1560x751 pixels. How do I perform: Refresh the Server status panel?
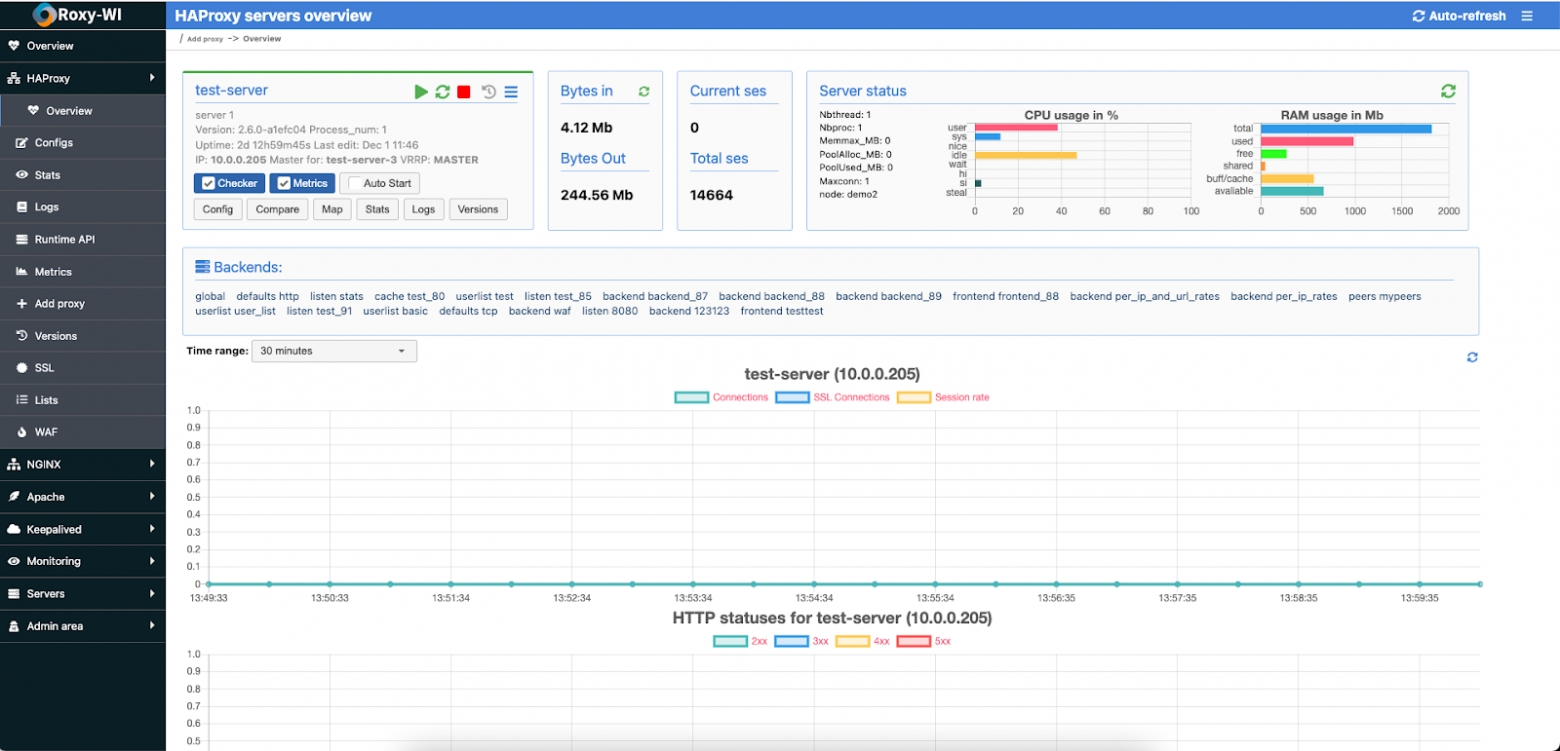point(1448,91)
